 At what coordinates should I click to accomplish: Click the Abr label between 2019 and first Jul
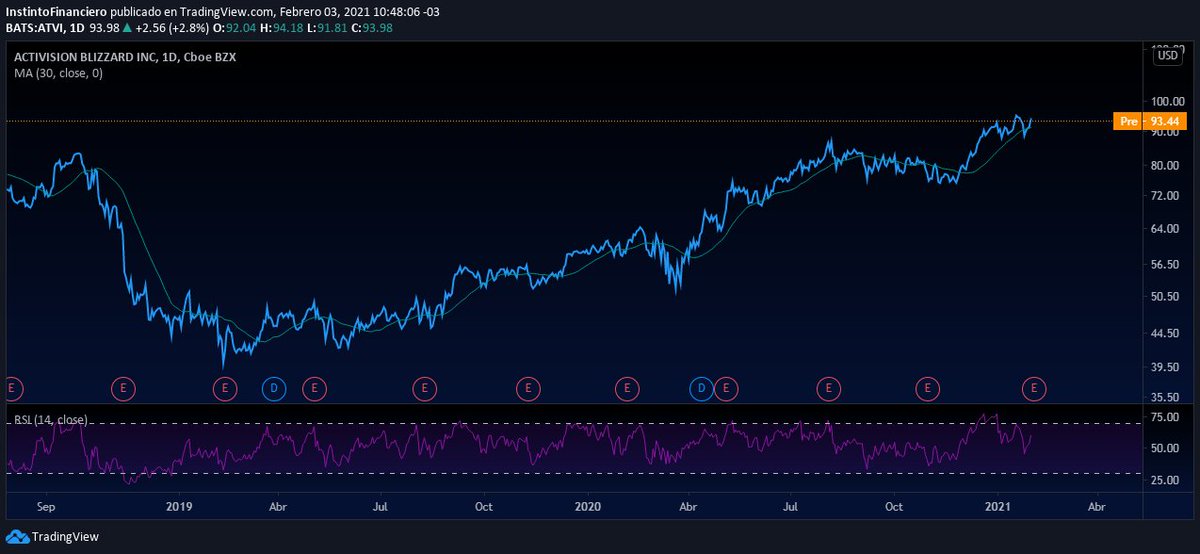click(x=279, y=507)
